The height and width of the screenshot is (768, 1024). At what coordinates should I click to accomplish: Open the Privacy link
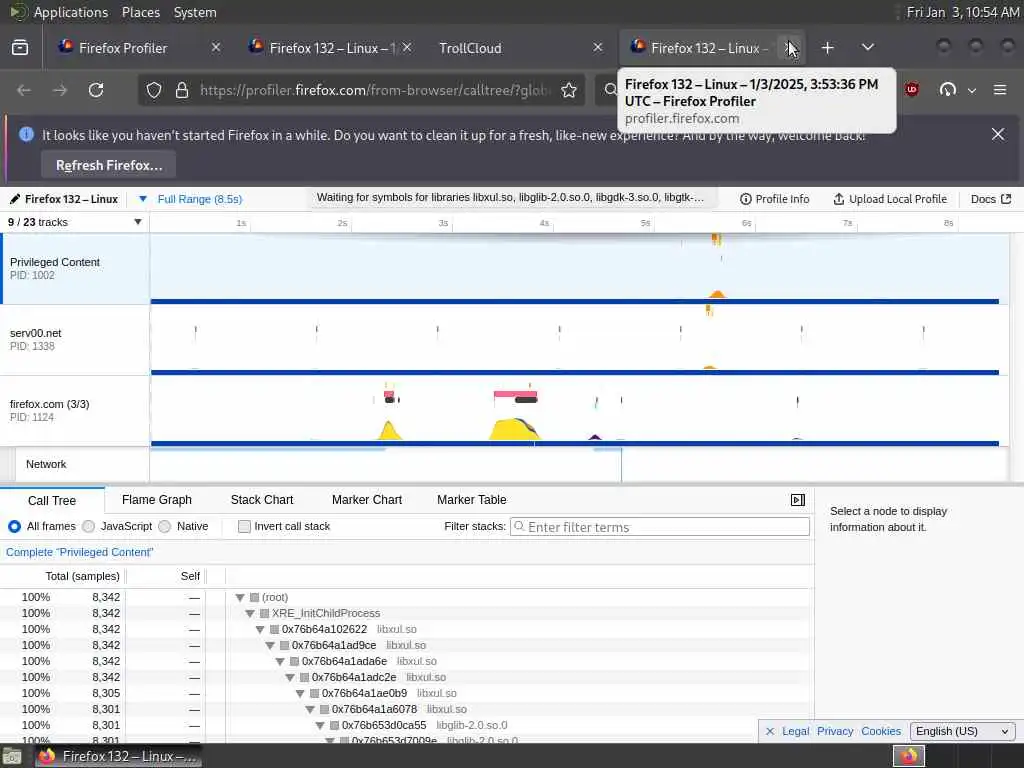tap(835, 731)
